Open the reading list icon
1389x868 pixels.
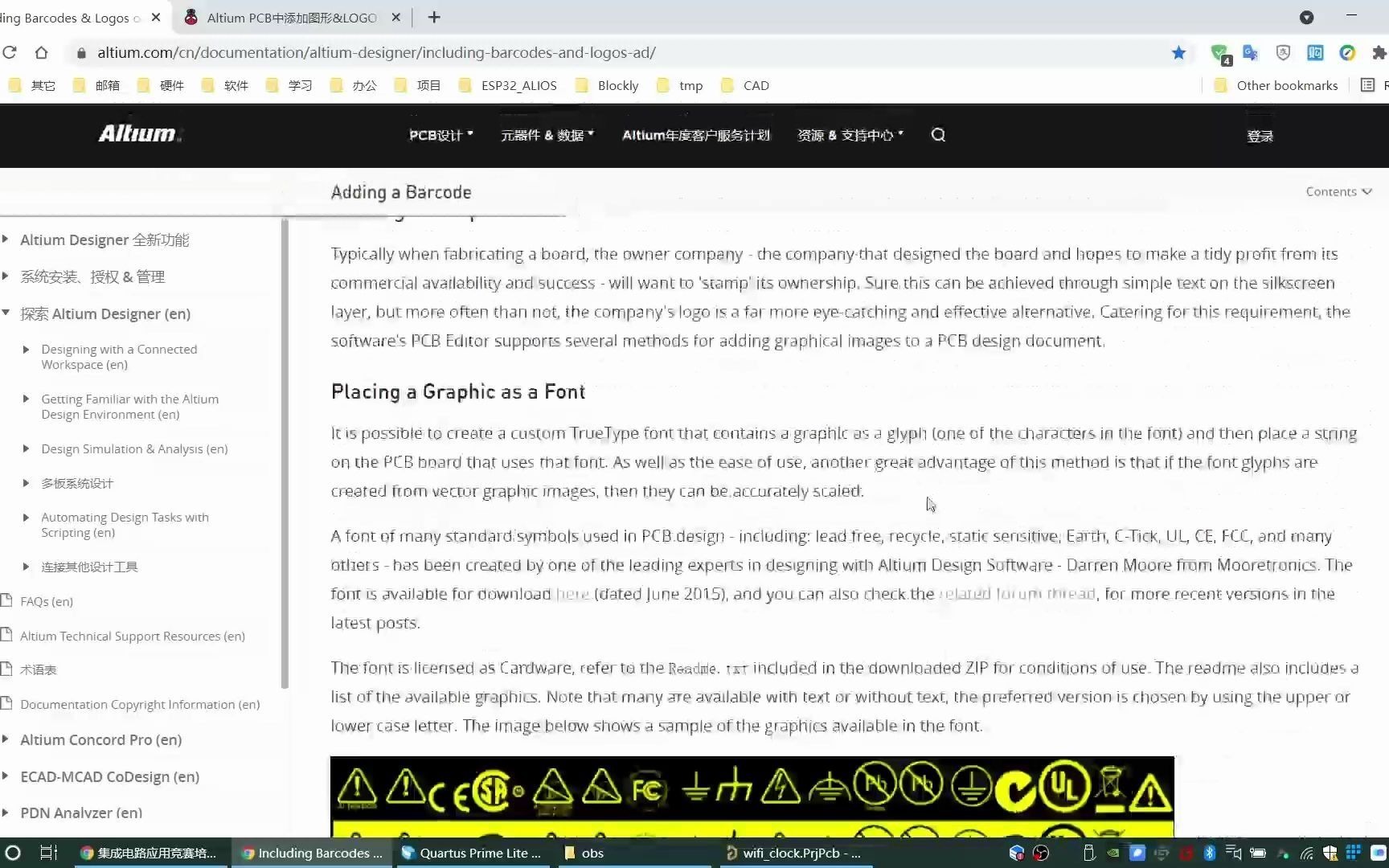pyautogui.click(x=1367, y=85)
